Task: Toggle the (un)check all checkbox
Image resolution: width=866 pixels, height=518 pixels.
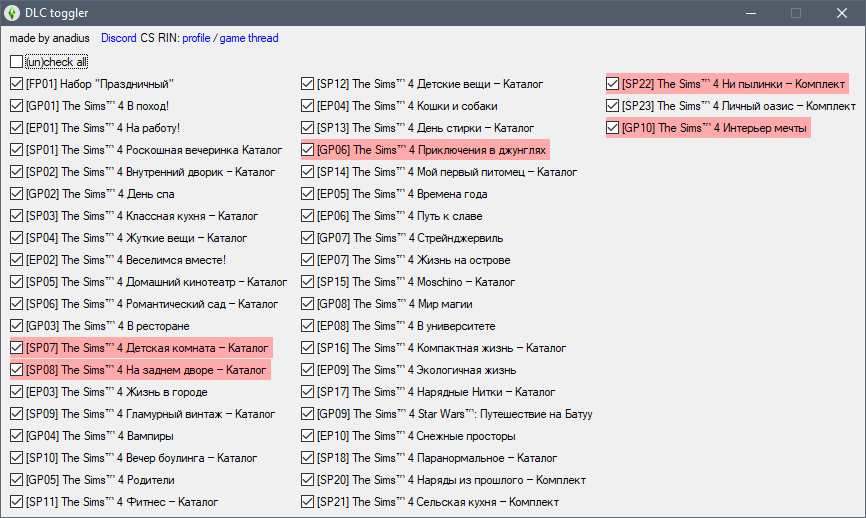Action: (17, 62)
